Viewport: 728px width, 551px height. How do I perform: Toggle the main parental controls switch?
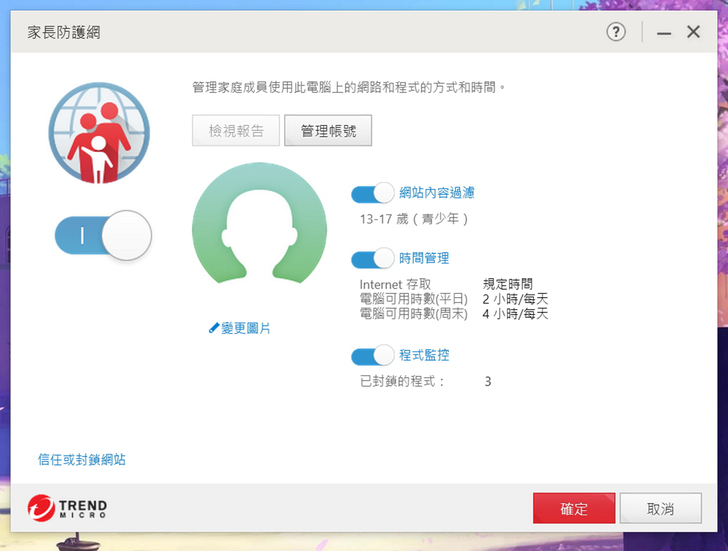[103, 237]
